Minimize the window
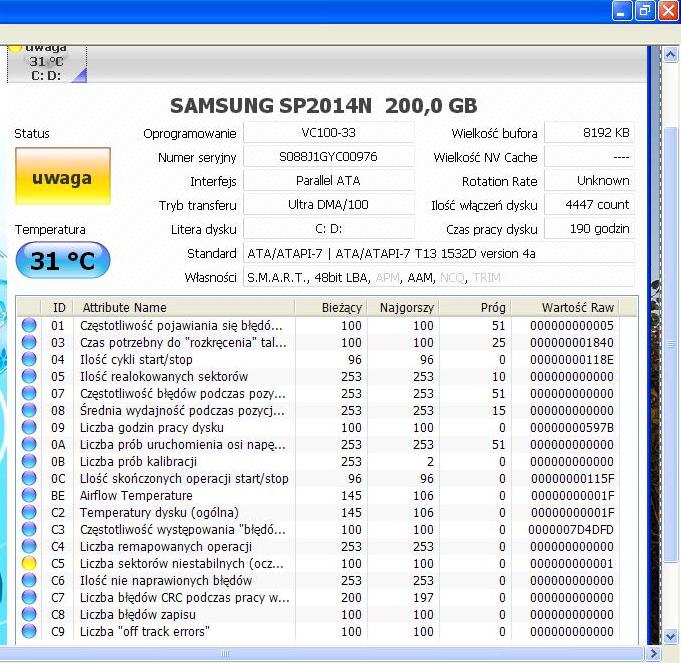Image resolution: width=681 pixels, height=664 pixels. click(x=621, y=10)
